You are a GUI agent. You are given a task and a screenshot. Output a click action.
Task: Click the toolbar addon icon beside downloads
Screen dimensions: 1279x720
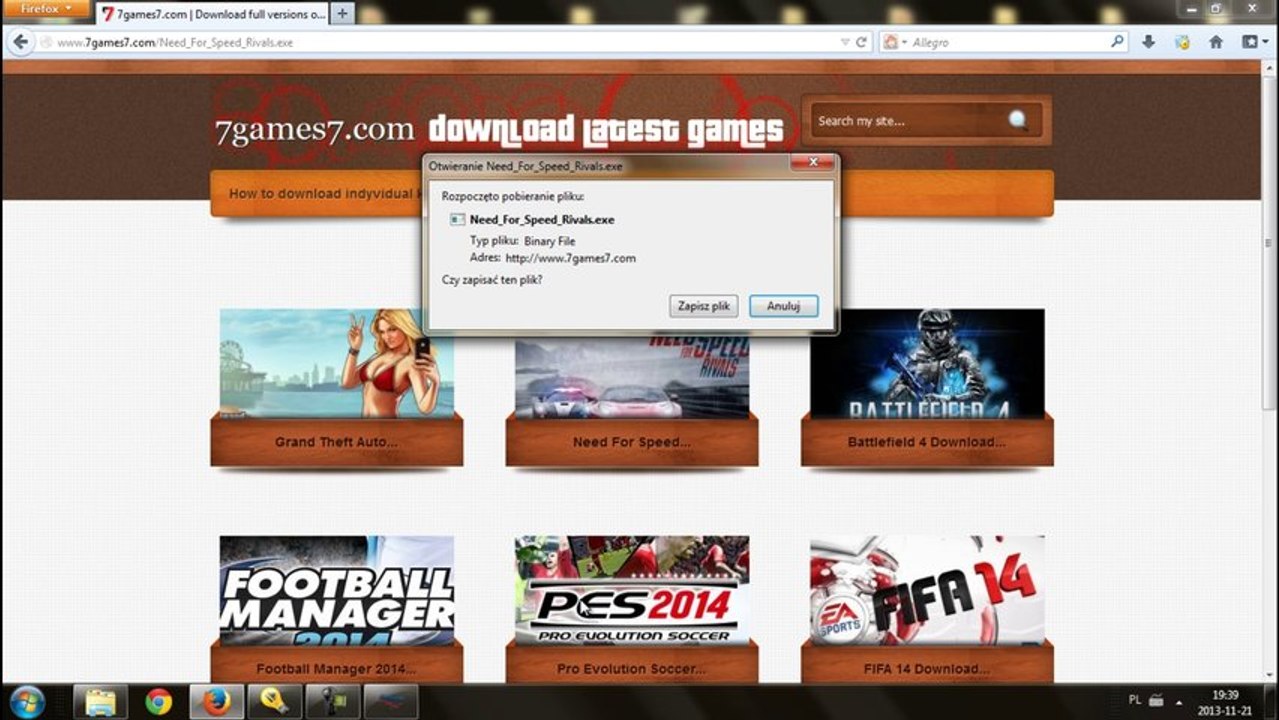pos(1182,42)
